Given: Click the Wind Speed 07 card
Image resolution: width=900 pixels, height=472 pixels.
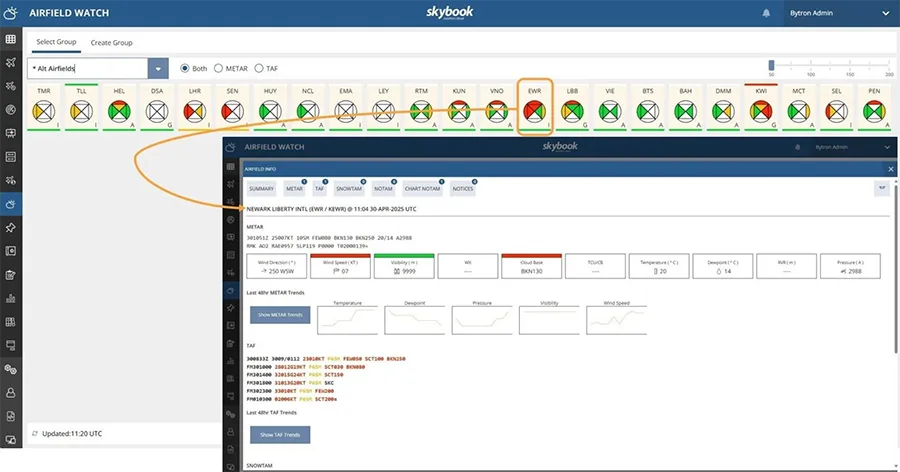Looking at the screenshot, I should (340, 266).
